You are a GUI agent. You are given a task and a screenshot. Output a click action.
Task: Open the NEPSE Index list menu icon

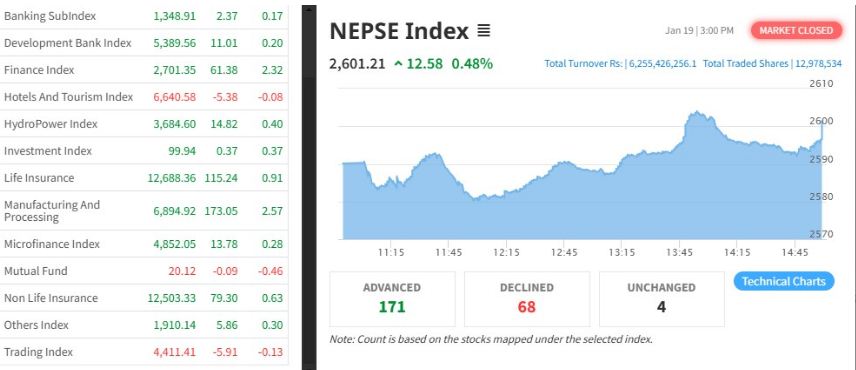point(484,31)
